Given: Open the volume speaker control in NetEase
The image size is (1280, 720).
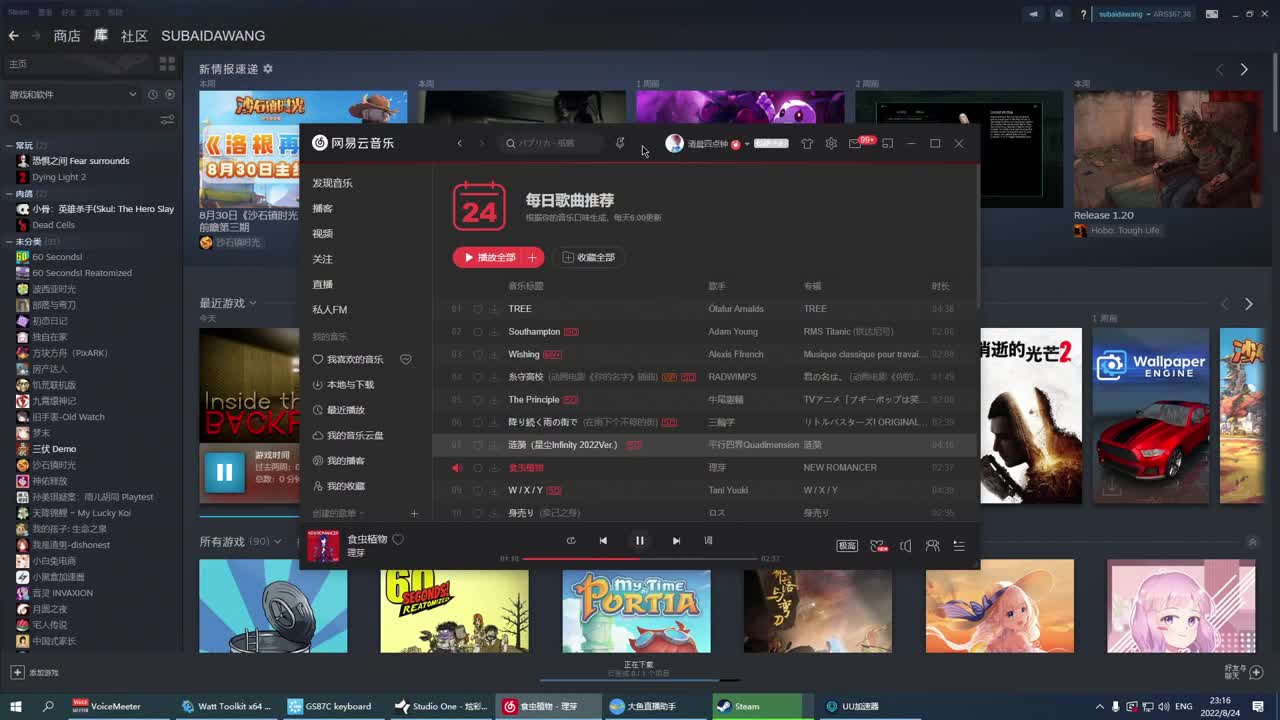Looking at the screenshot, I should tap(905, 546).
